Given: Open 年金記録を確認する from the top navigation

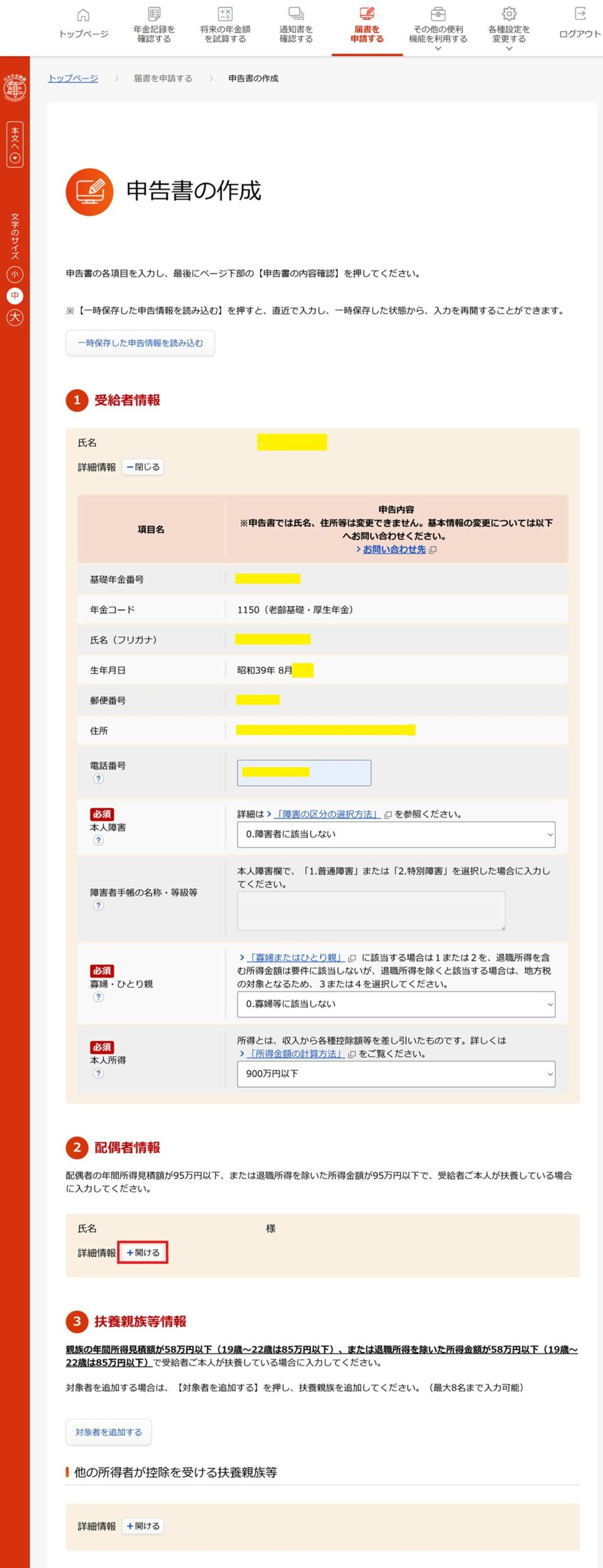Looking at the screenshot, I should pos(154,14).
